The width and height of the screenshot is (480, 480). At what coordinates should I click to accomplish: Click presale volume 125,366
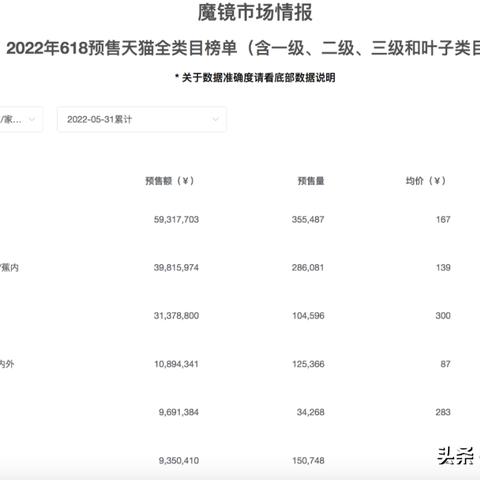308,364
